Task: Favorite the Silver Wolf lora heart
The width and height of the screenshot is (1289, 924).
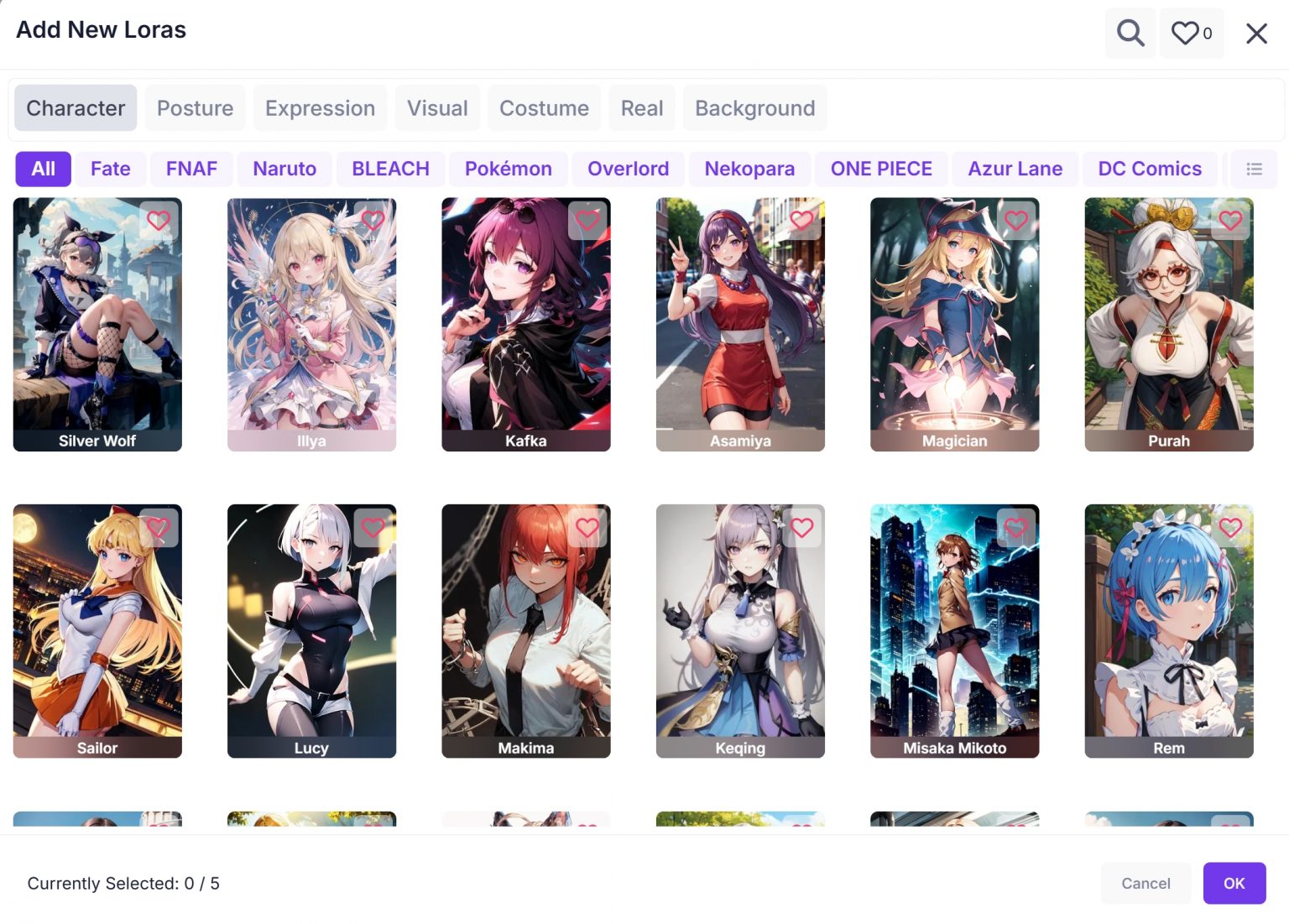Action: click(x=159, y=221)
